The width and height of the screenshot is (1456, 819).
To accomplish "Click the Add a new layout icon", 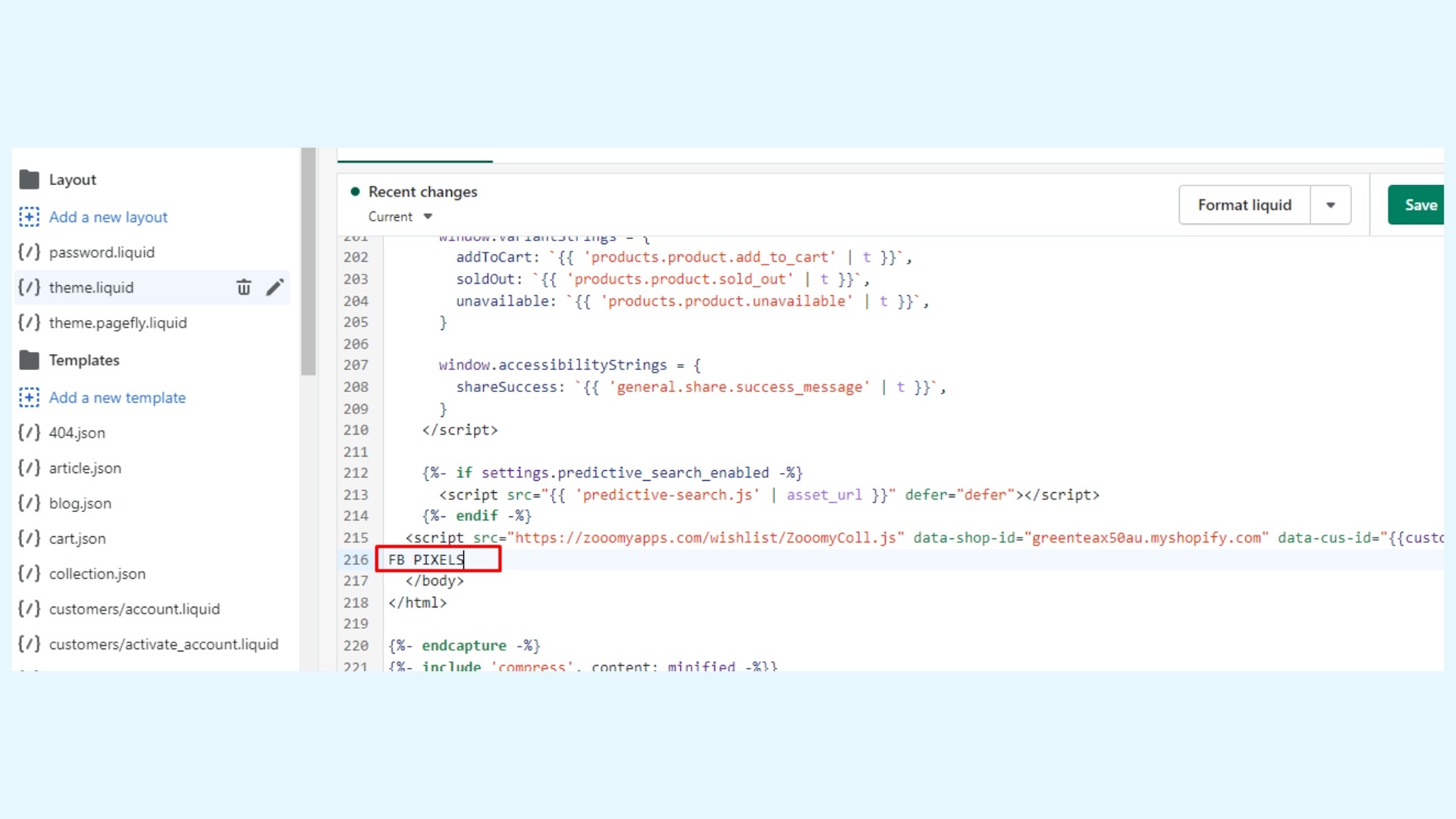I will (29, 216).
